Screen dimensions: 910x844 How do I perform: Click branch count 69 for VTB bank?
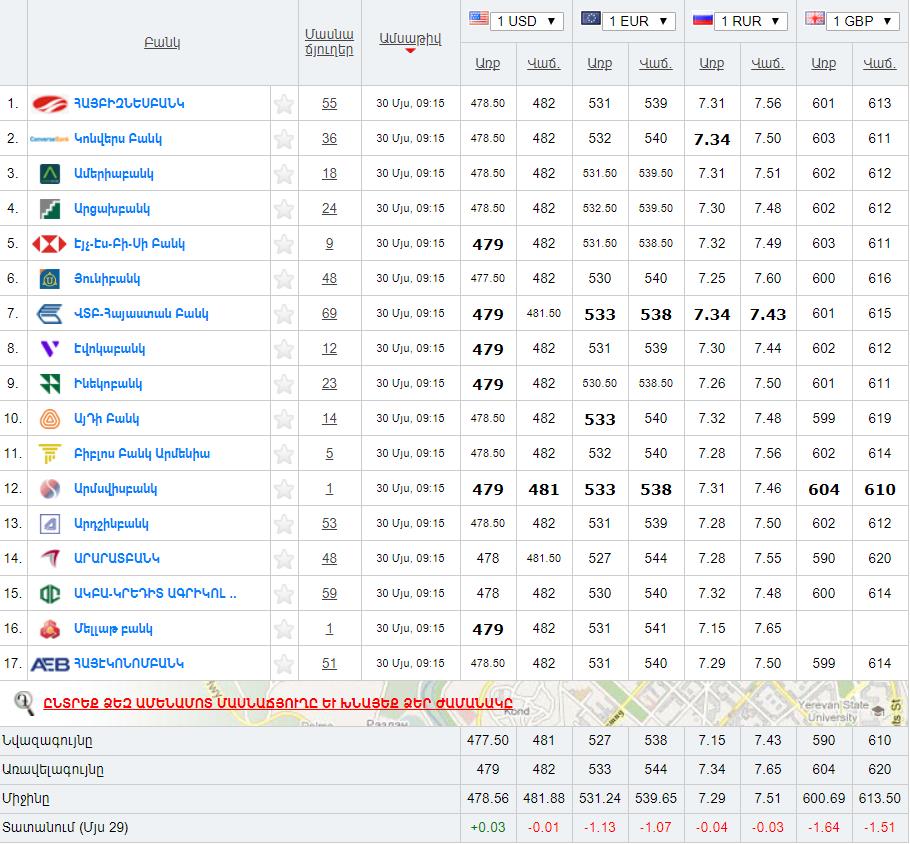coord(329,314)
